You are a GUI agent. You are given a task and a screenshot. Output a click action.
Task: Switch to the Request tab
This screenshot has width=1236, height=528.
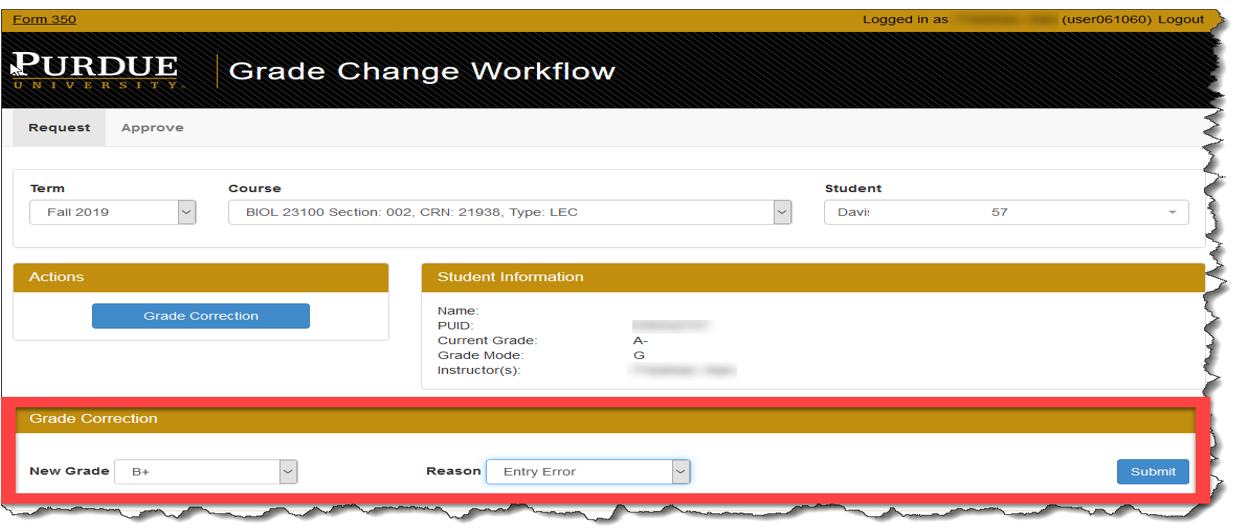59,128
